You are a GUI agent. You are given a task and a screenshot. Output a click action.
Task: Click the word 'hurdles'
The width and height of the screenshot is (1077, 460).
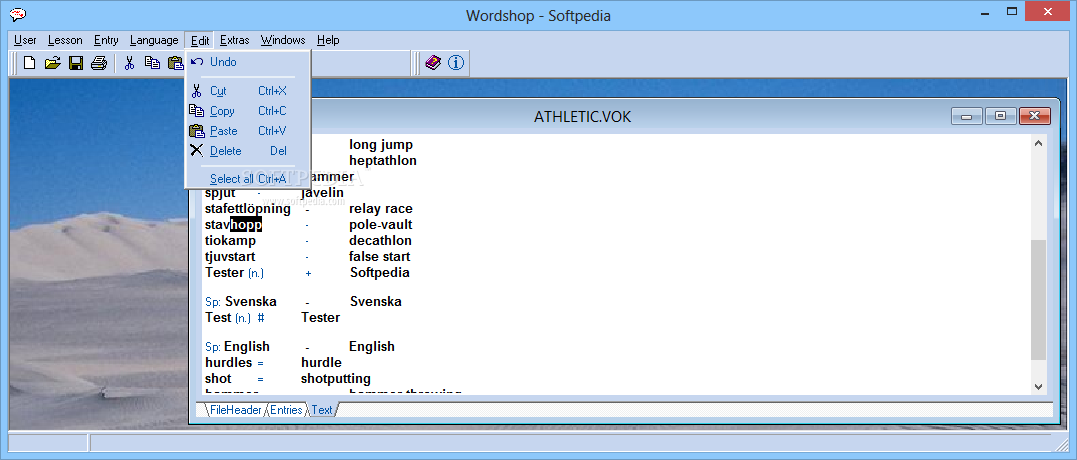[x=229, y=363]
